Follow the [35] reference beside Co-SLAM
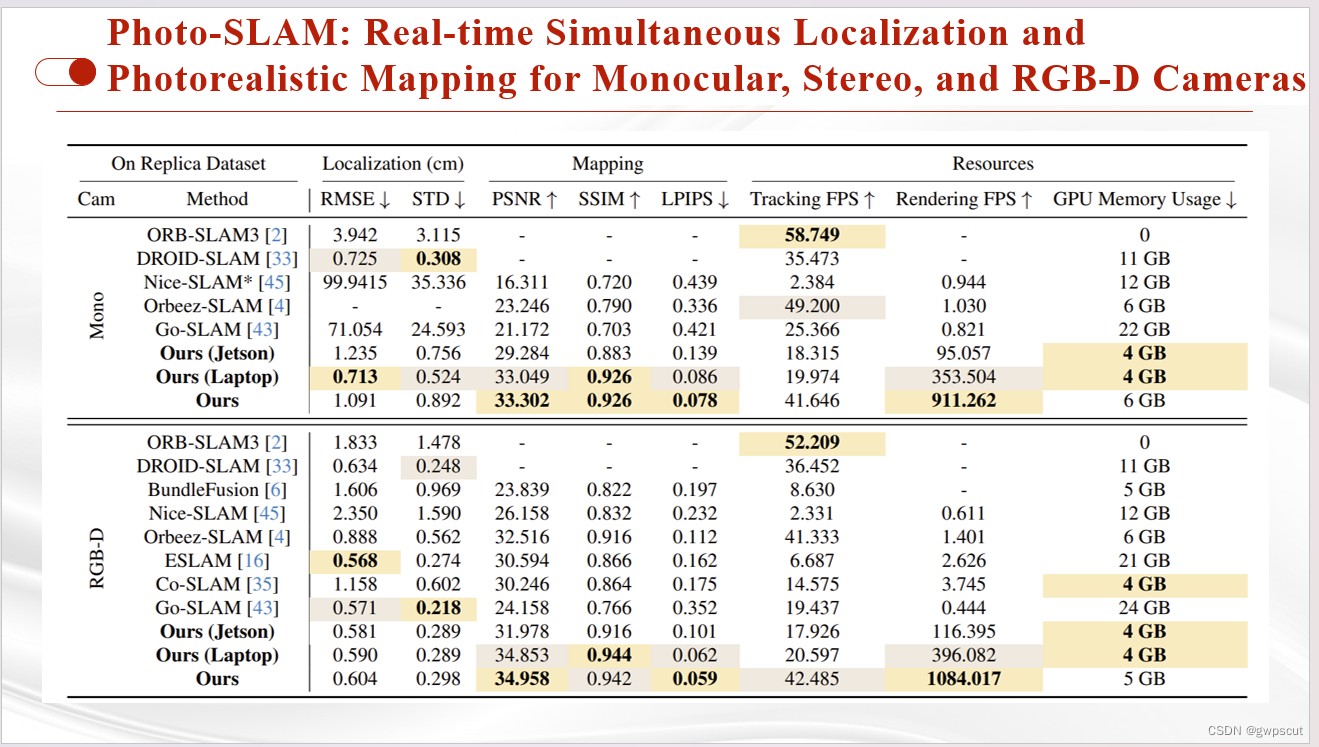The height and width of the screenshot is (747, 1319). click(262, 585)
